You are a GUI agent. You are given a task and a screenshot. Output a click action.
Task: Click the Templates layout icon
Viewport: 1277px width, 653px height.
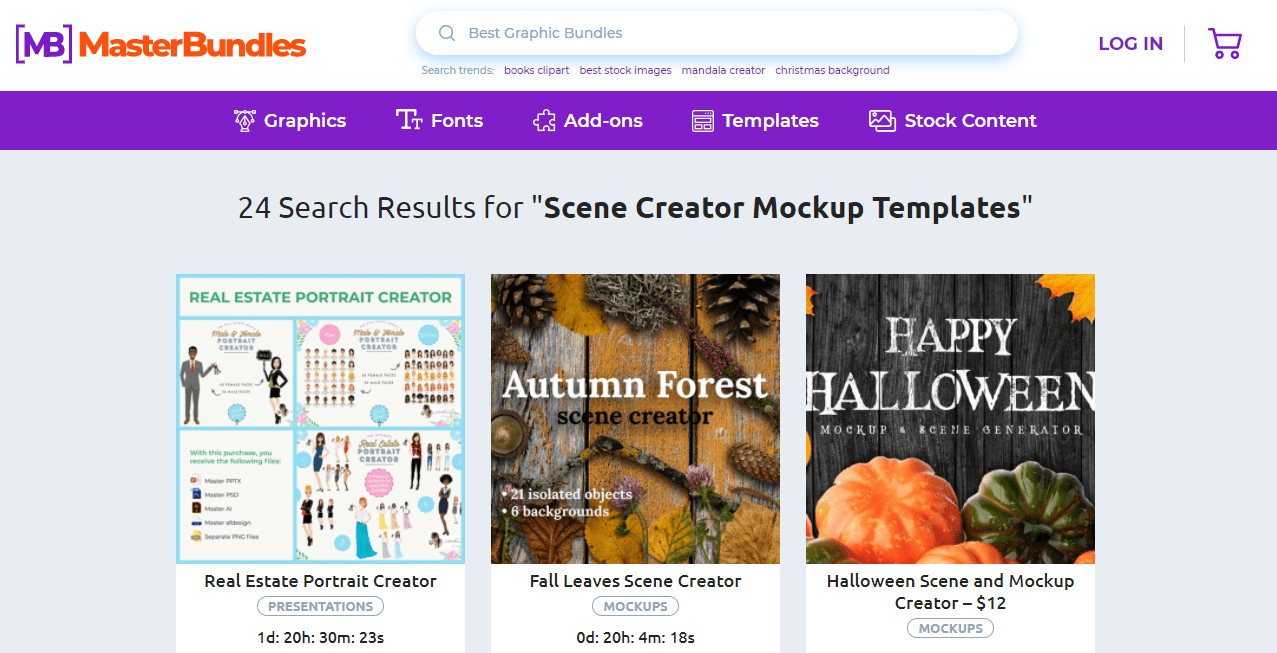[703, 121]
